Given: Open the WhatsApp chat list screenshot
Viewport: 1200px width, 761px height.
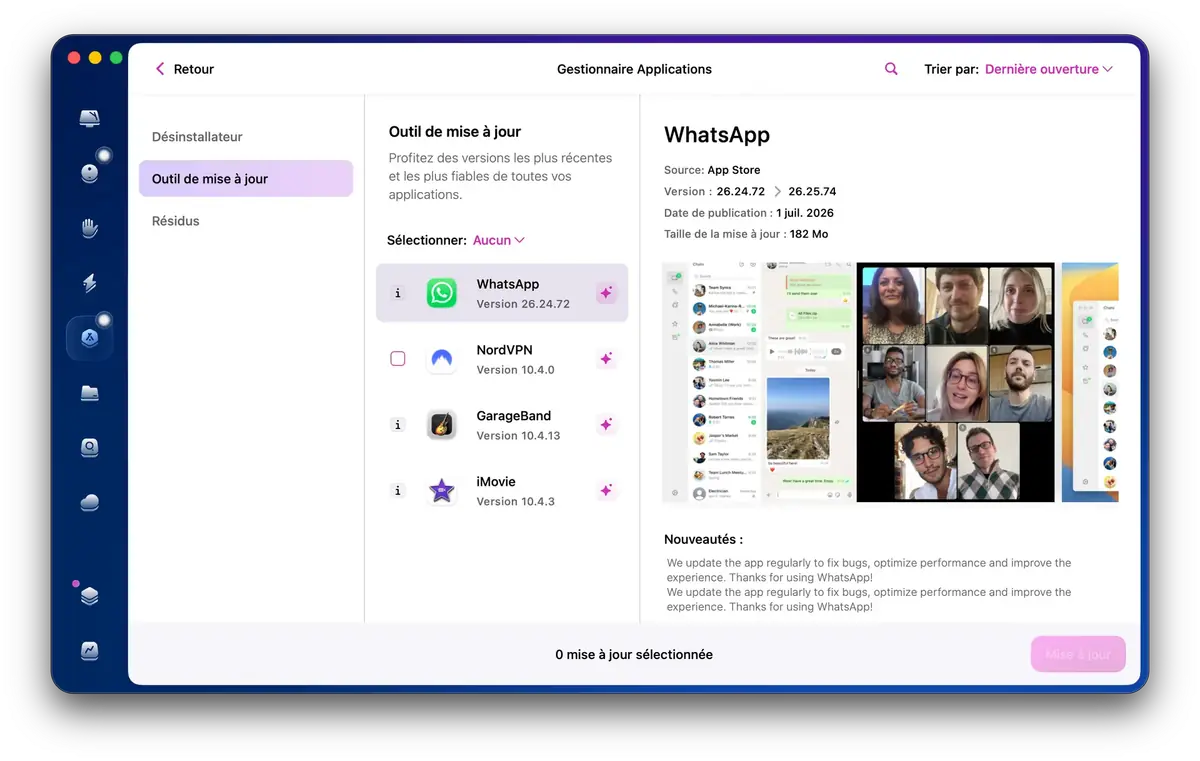Looking at the screenshot, I should pos(759,382).
